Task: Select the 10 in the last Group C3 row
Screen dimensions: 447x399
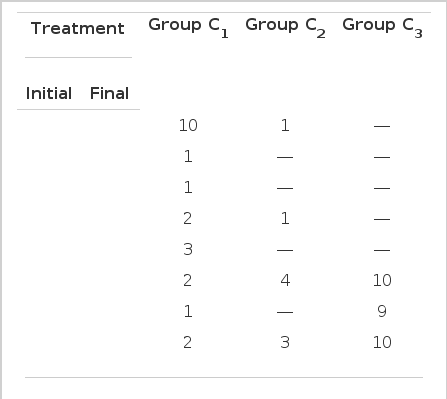Action: point(382,342)
